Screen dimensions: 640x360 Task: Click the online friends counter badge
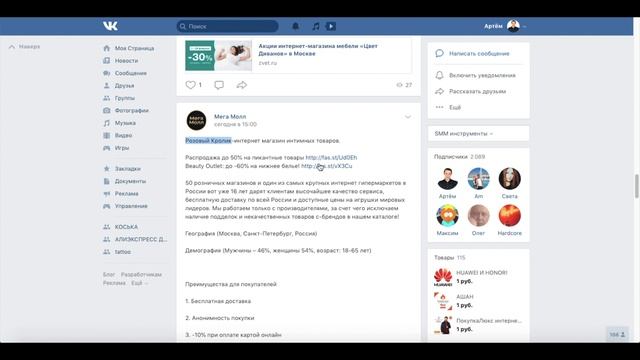point(617,335)
